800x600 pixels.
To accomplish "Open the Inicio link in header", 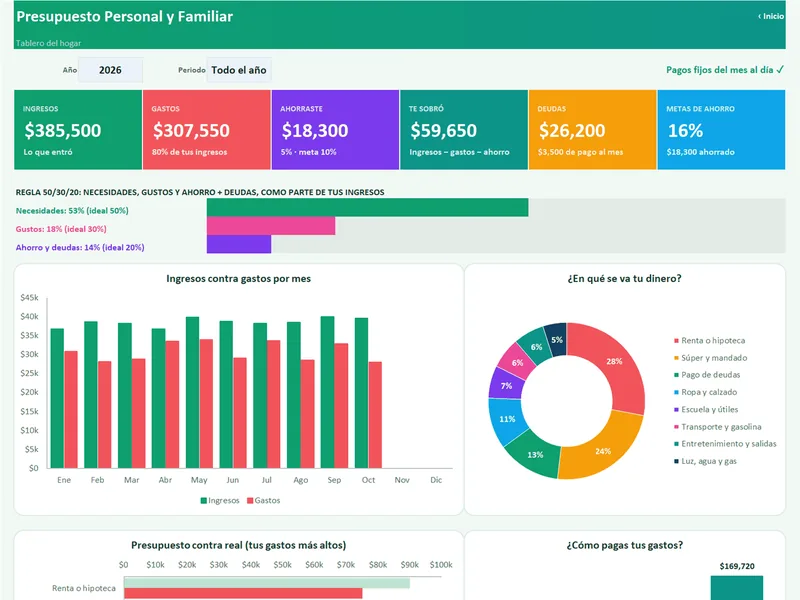I will [771, 16].
